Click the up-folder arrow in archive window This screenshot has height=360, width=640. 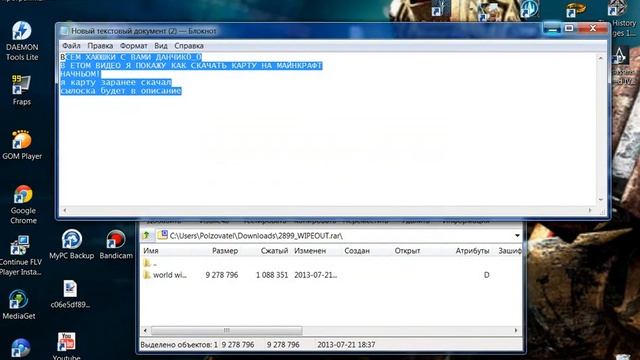(x=147, y=235)
